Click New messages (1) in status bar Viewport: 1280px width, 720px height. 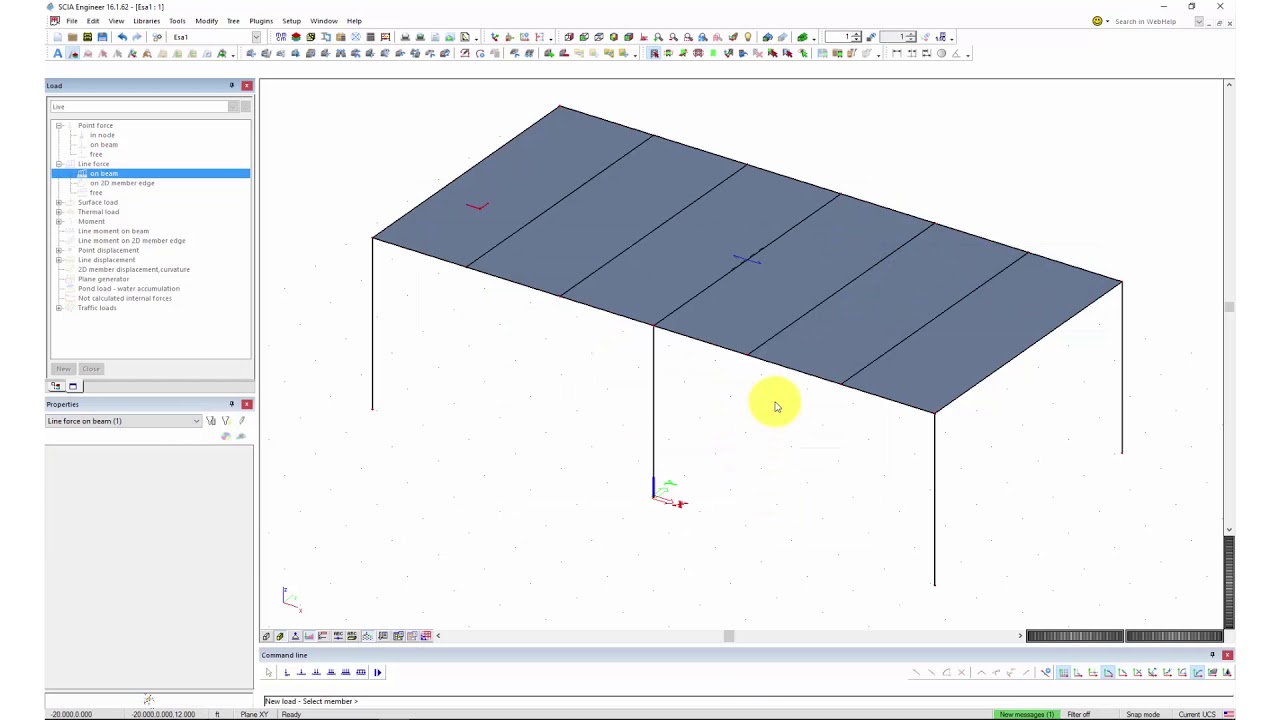click(x=1027, y=714)
